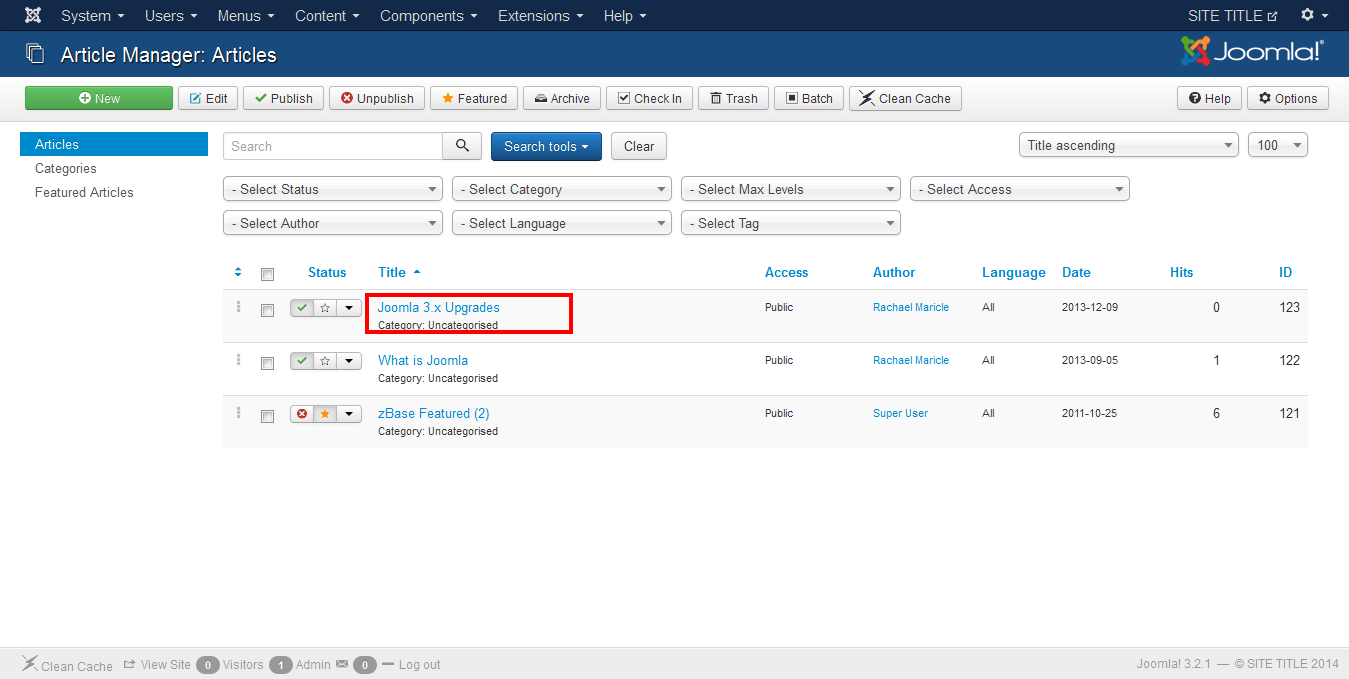Toggle featured star for Joomla 3.x Upgrades
The height and width of the screenshot is (679, 1349).
tap(325, 308)
